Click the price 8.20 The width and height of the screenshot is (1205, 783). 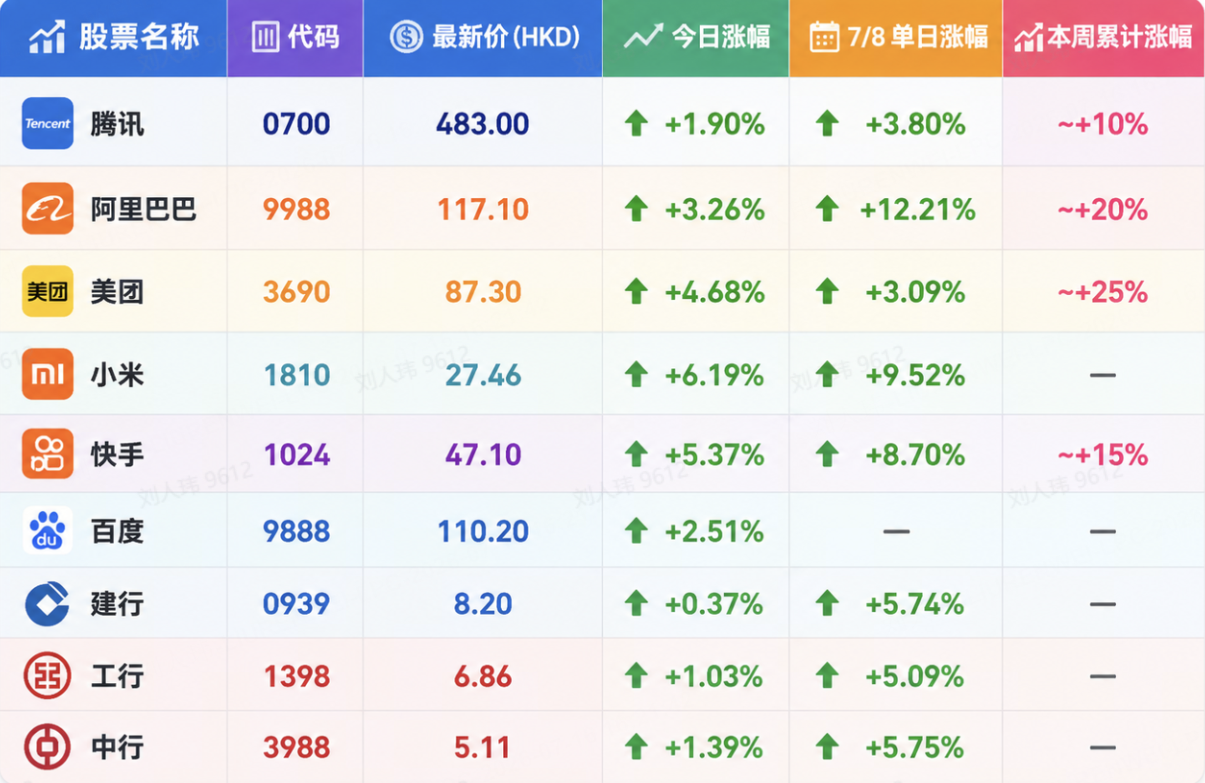point(483,604)
